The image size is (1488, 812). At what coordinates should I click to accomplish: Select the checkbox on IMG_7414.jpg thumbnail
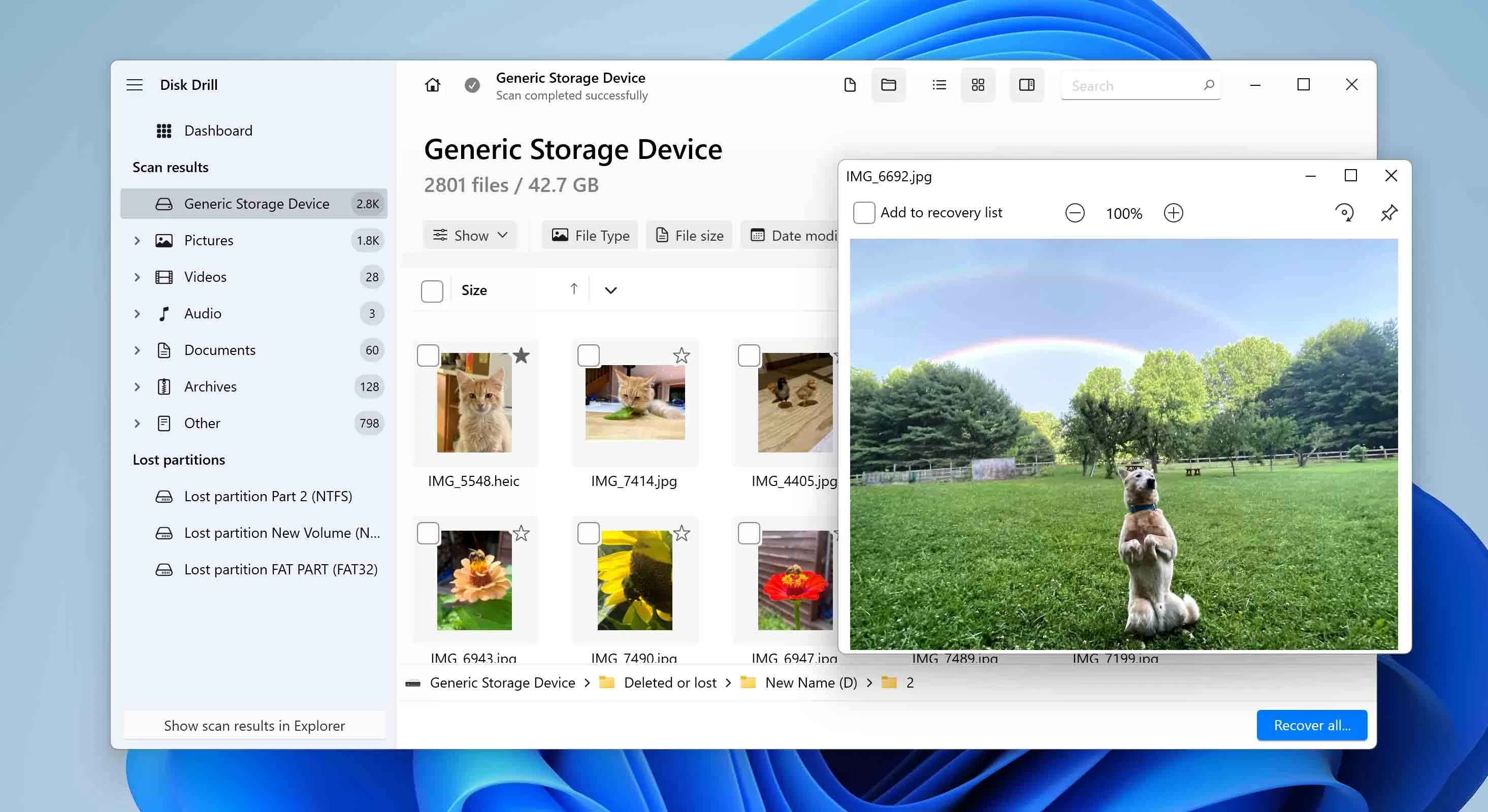(588, 356)
